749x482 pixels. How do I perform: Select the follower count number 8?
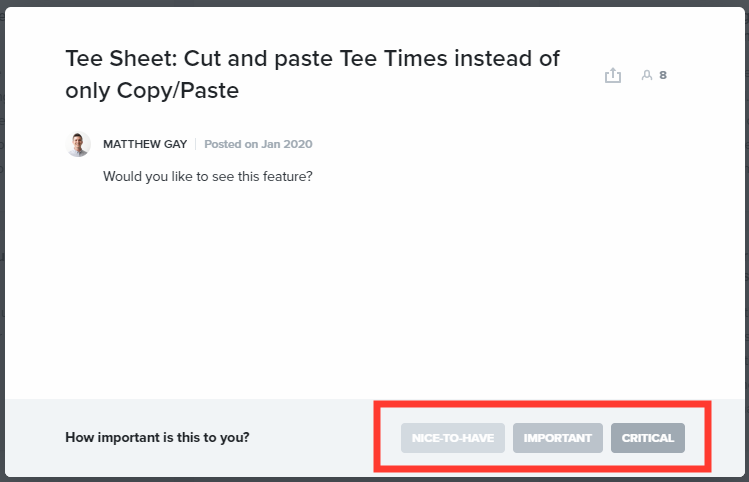pos(663,75)
